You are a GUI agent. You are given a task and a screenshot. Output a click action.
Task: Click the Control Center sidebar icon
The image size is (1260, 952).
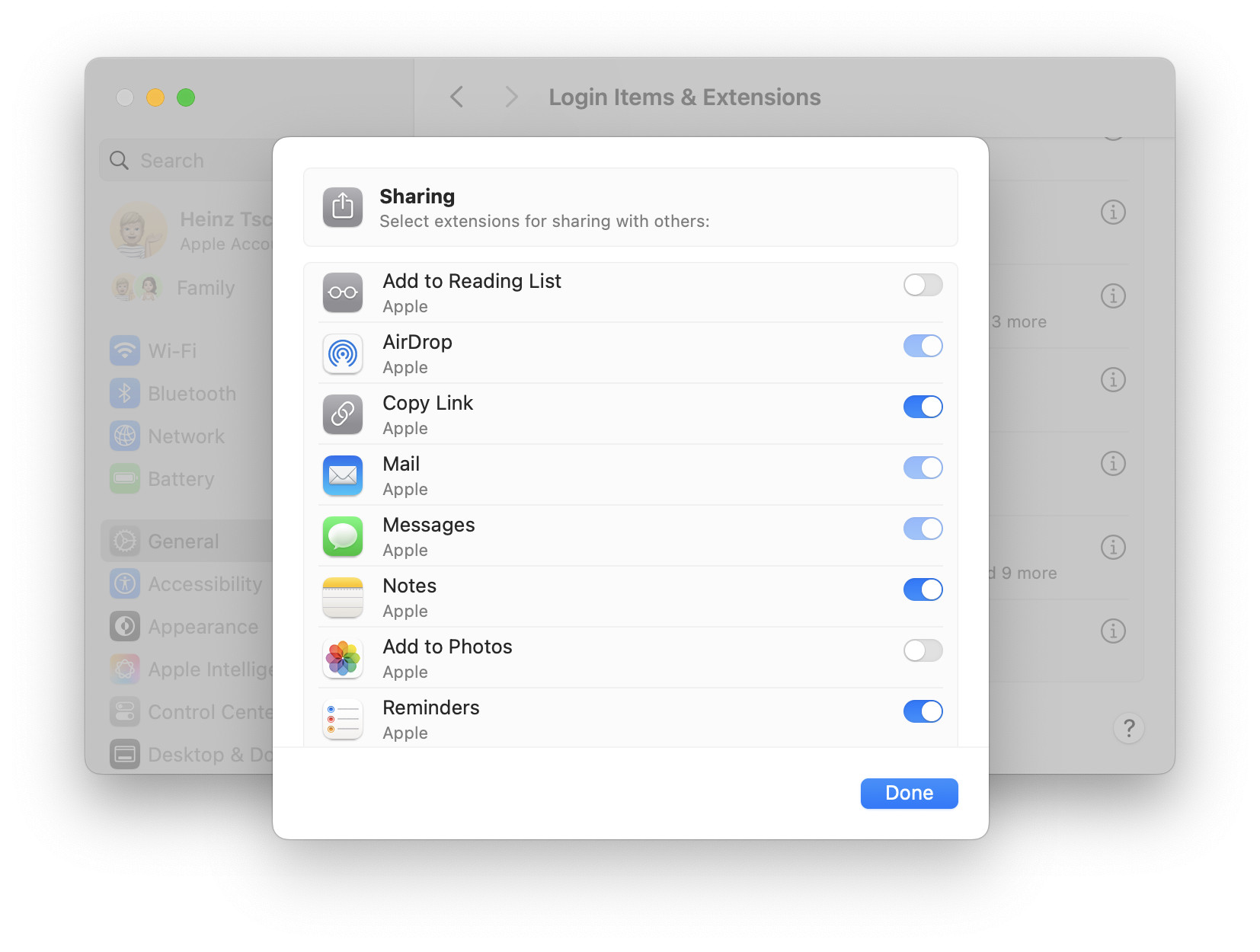(125, 711)
